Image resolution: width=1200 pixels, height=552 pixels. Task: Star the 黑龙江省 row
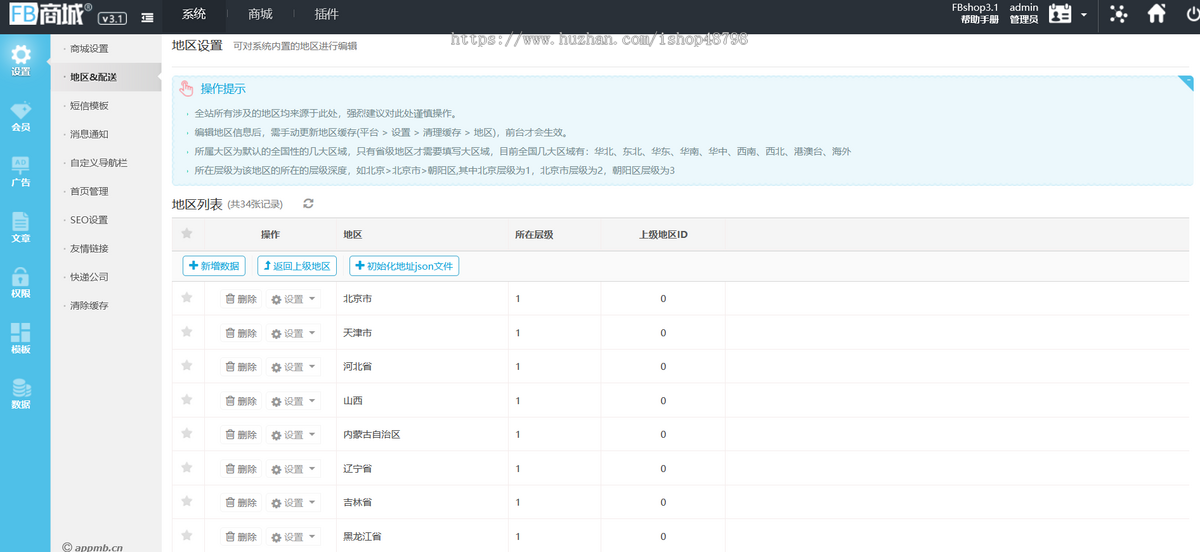[x=186, y=536]
